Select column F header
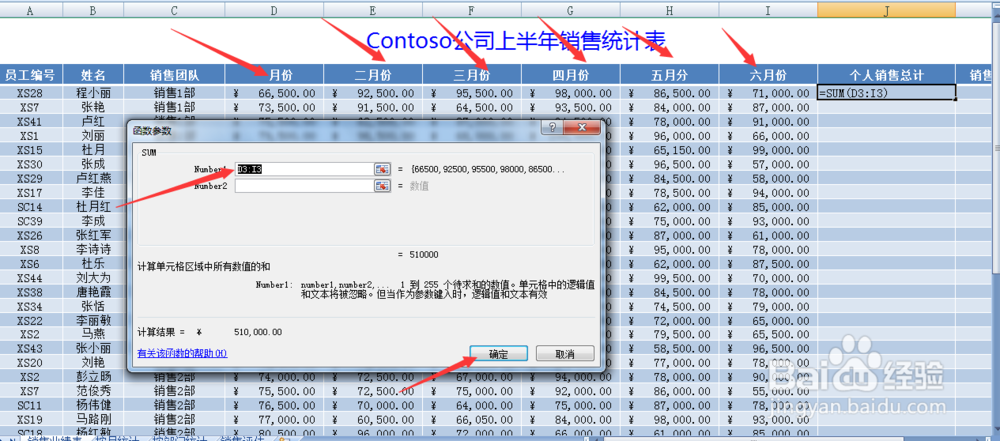Viewport: 1000px width, 441px height. coord(471,10)
